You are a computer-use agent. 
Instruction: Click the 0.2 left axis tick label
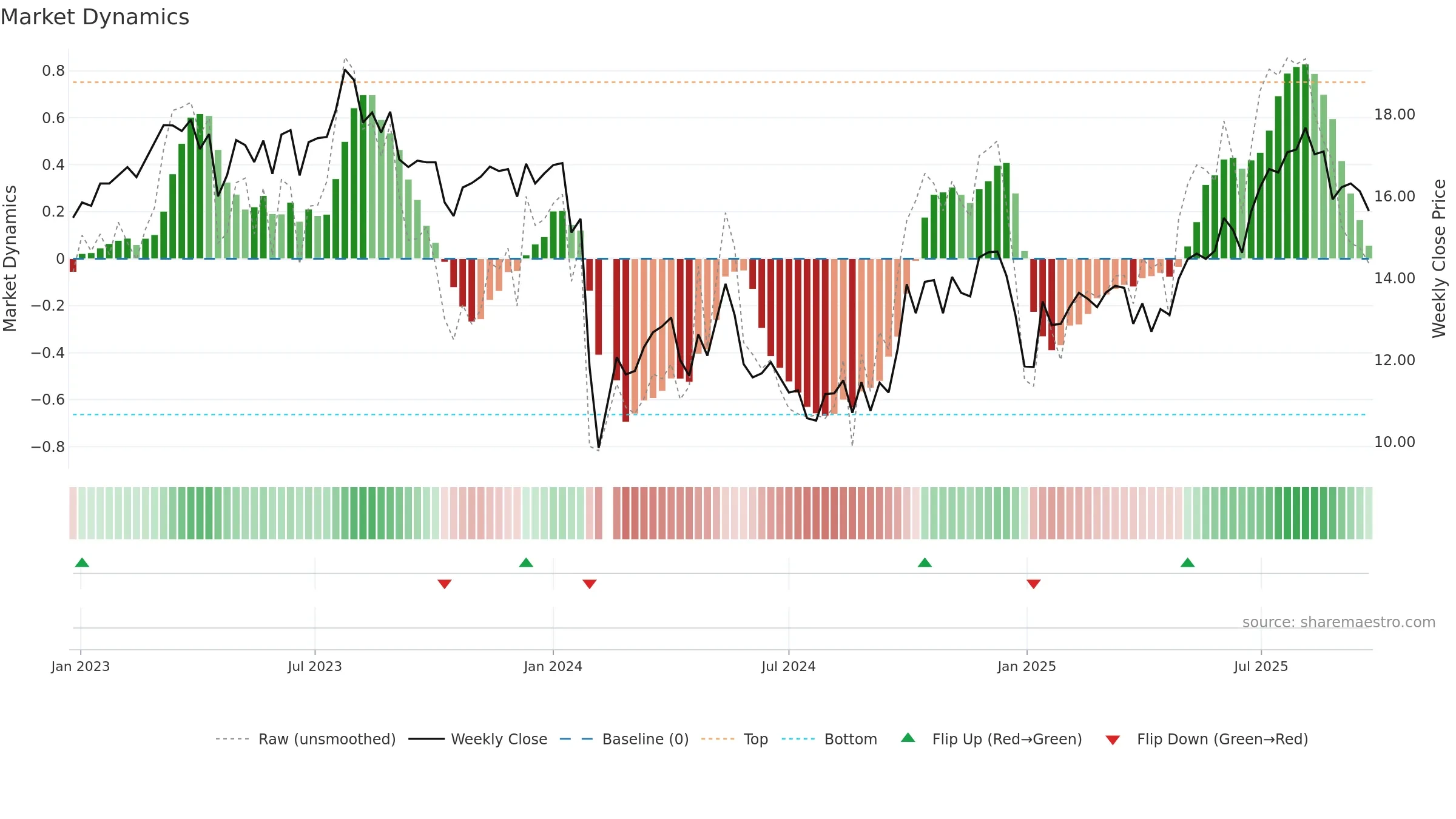53,212
